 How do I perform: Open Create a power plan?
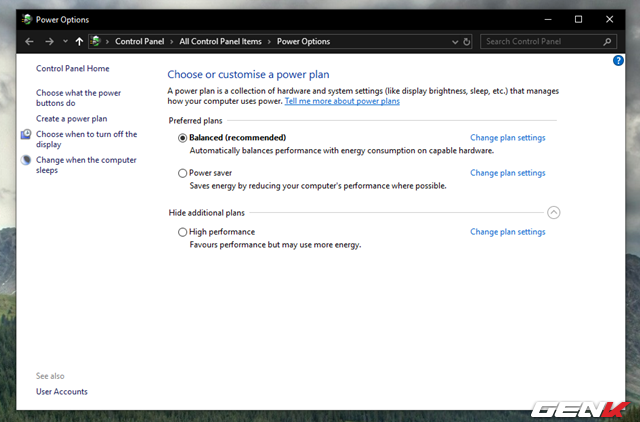(x=71, y=119)
